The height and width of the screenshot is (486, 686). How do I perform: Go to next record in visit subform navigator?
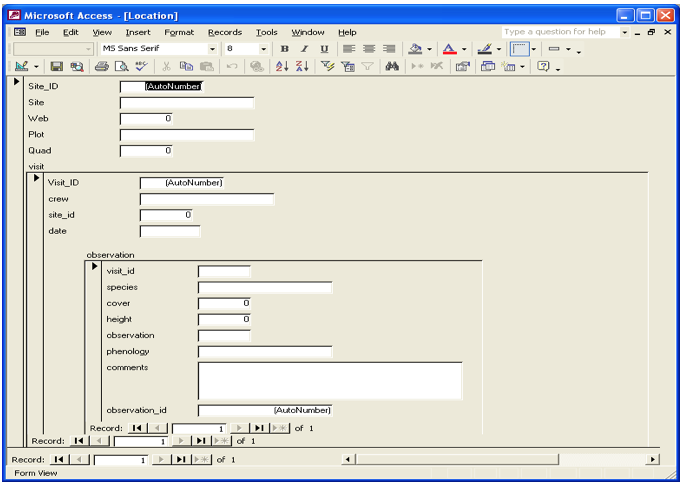[181, 441]
